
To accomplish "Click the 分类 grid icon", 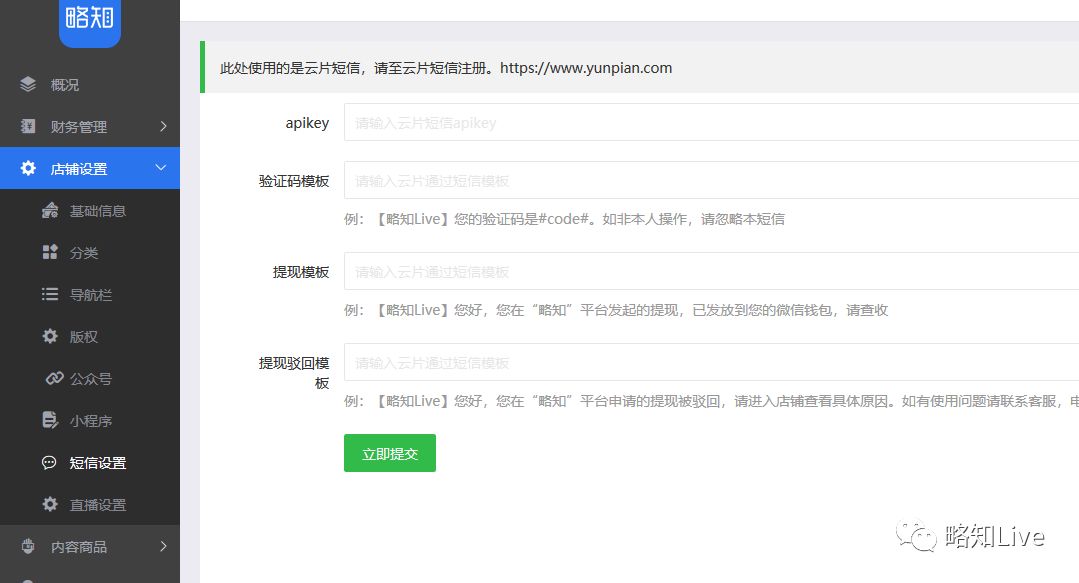I will (50, 252).
